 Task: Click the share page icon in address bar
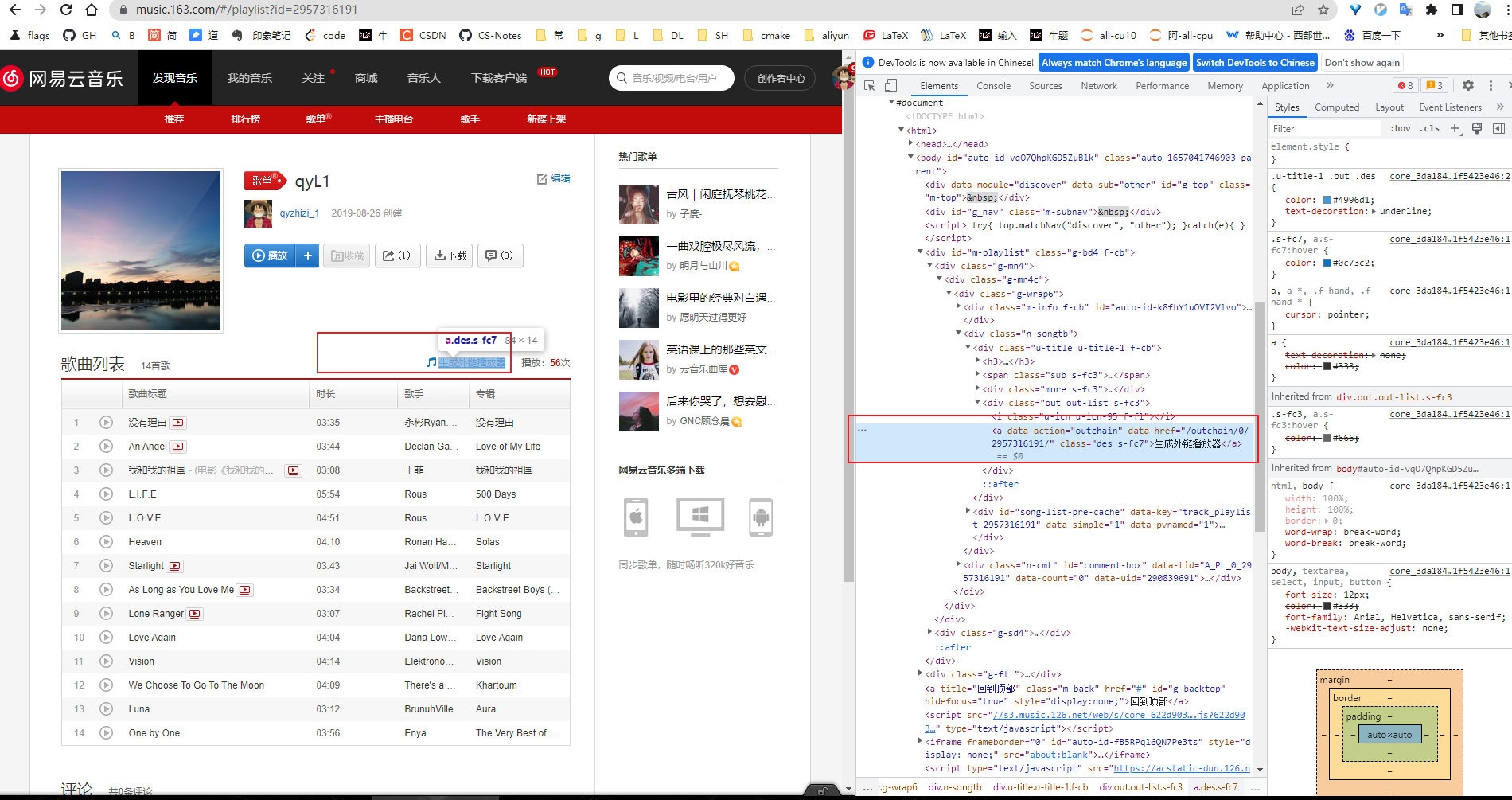[1298, 10]
